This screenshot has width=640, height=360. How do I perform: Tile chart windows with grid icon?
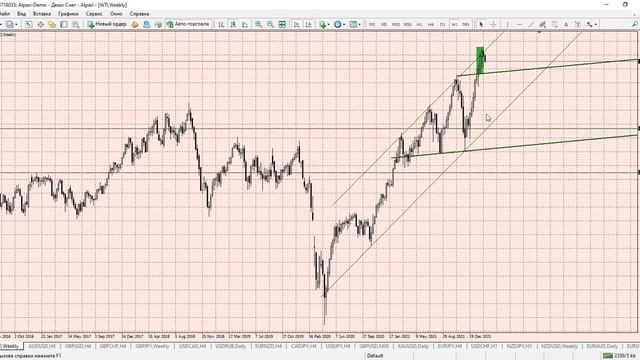282,24
